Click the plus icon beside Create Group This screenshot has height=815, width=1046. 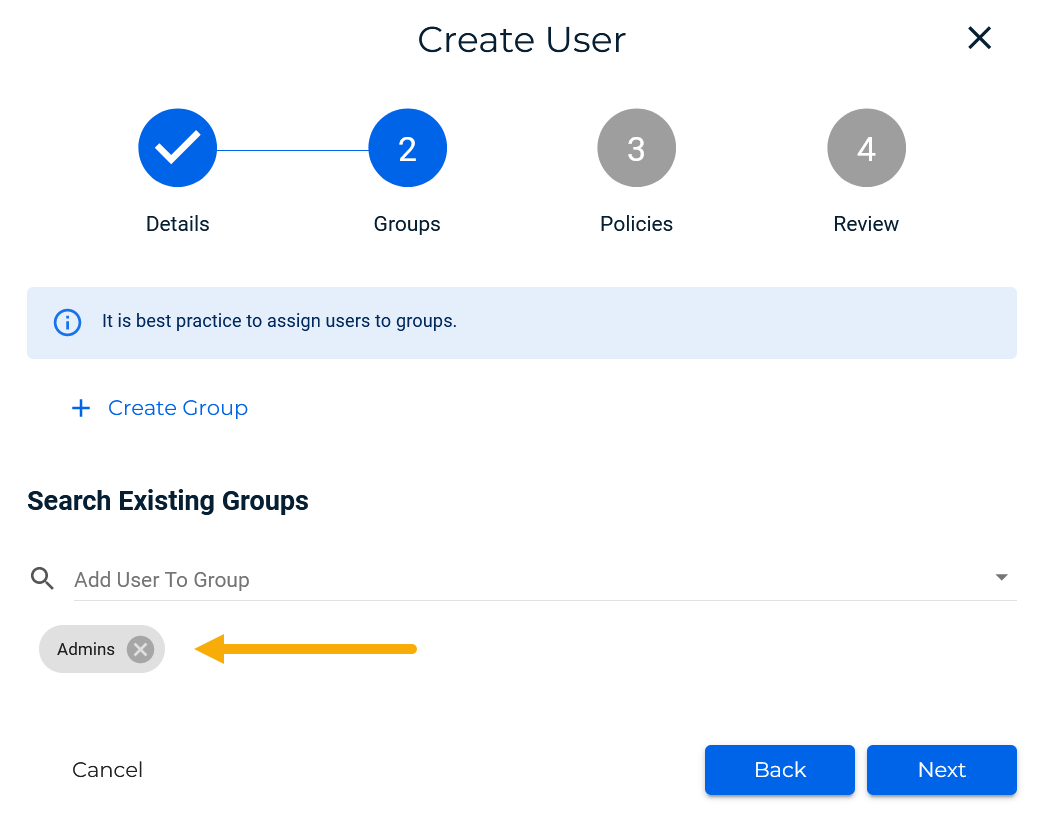(x=81, y=408)
